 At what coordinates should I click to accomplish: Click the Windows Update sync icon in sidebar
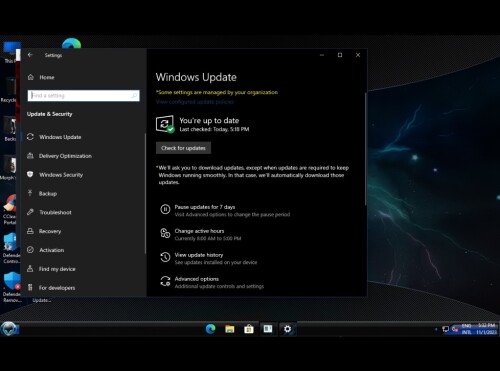coord(30,137)
